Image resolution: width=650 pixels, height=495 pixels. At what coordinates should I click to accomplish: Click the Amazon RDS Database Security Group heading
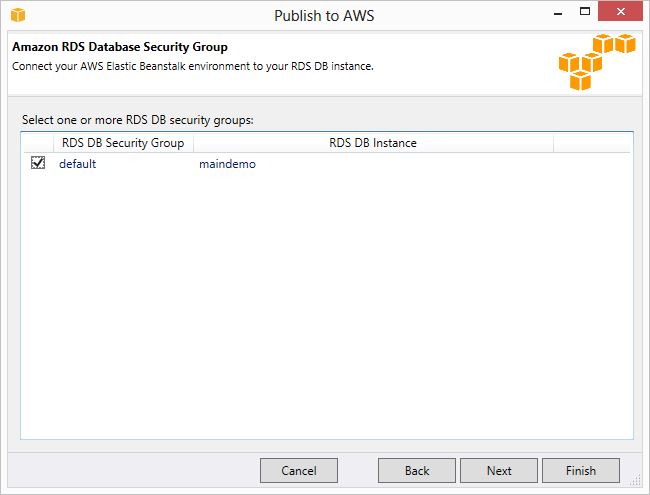[x=120, y=47]
